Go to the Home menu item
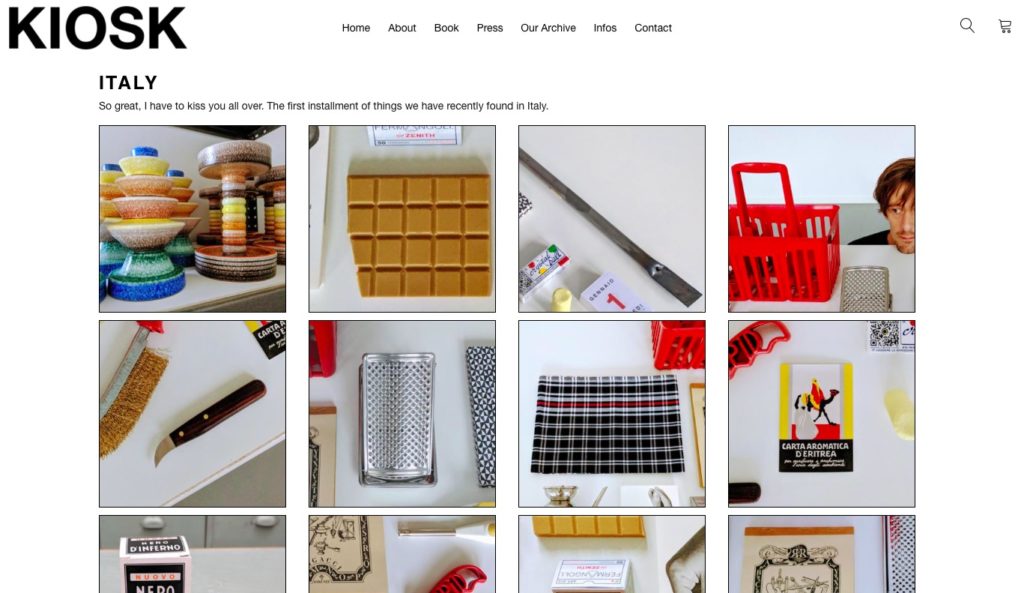The height and width of the screenshot is (593, 1024). tap(356, 28)
